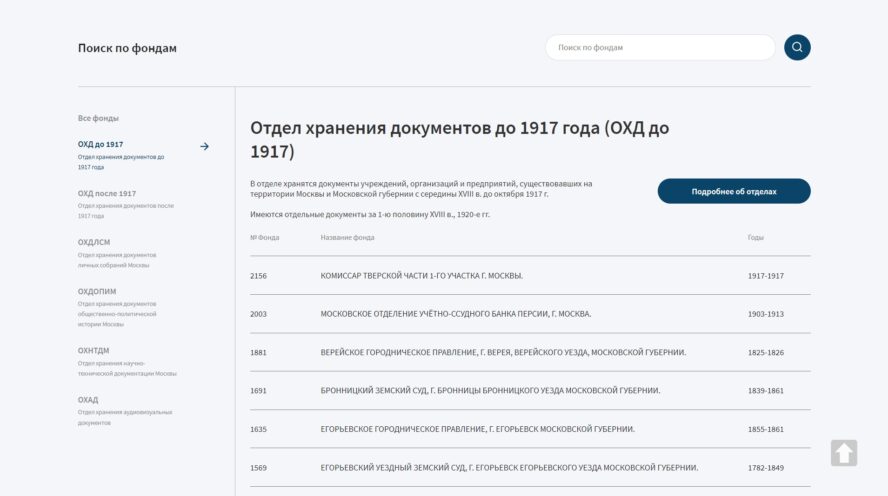Open fund ВЕРЕЙСКОЕ ГОРОДНИЧЕСКОЕ ПРАВЛЕНИЕ

coord(503,352)
